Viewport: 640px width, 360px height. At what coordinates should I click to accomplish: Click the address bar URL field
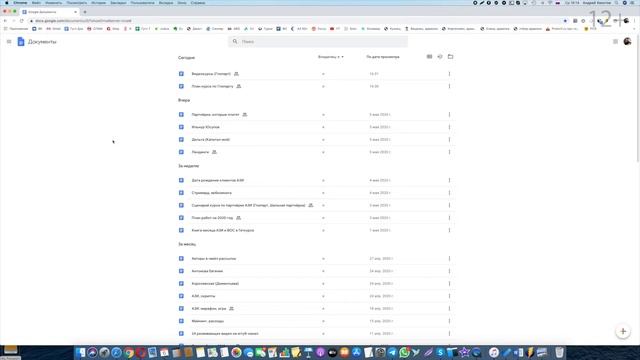point(298,21)
